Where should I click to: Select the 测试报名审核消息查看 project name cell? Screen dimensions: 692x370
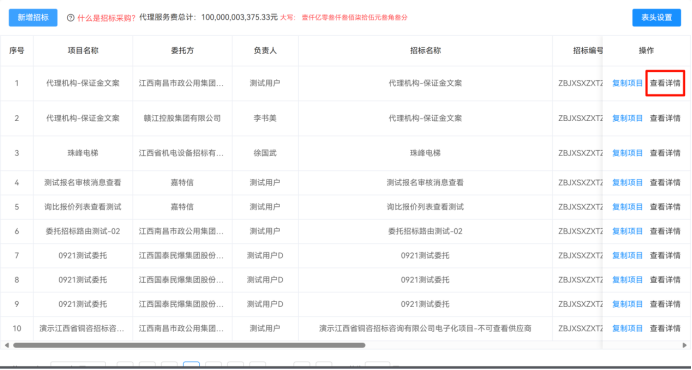83,182
